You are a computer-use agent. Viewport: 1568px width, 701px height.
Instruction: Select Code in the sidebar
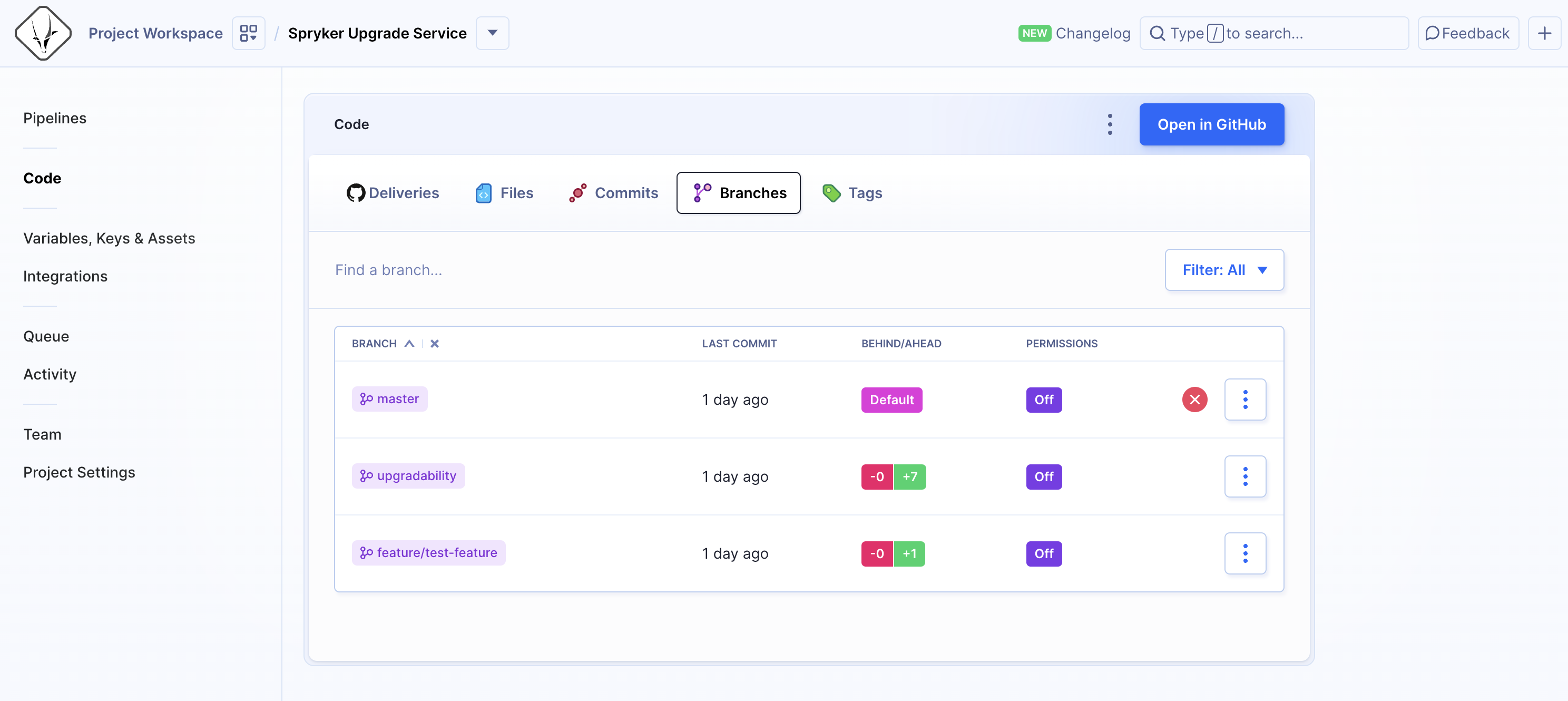[42, 179]
